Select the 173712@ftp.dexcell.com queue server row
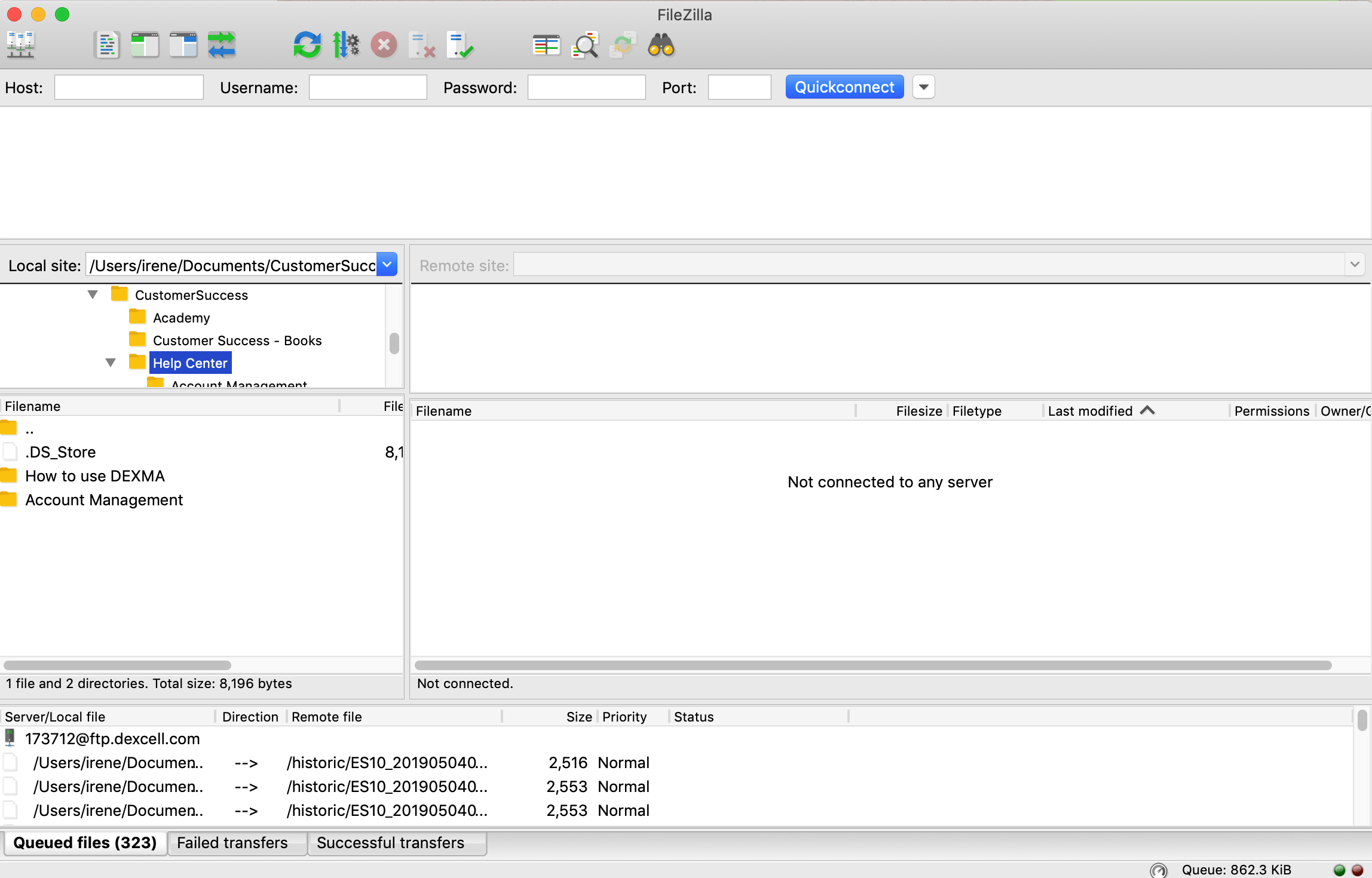This screenshot has width=1372, height=878. tap(676, 739)
